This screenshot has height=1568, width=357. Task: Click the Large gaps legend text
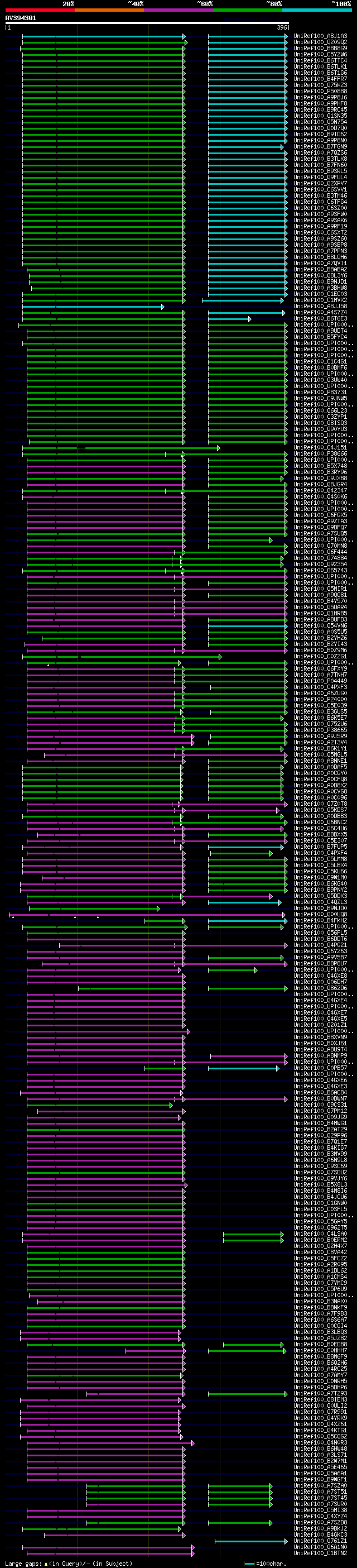(69, 1564)
